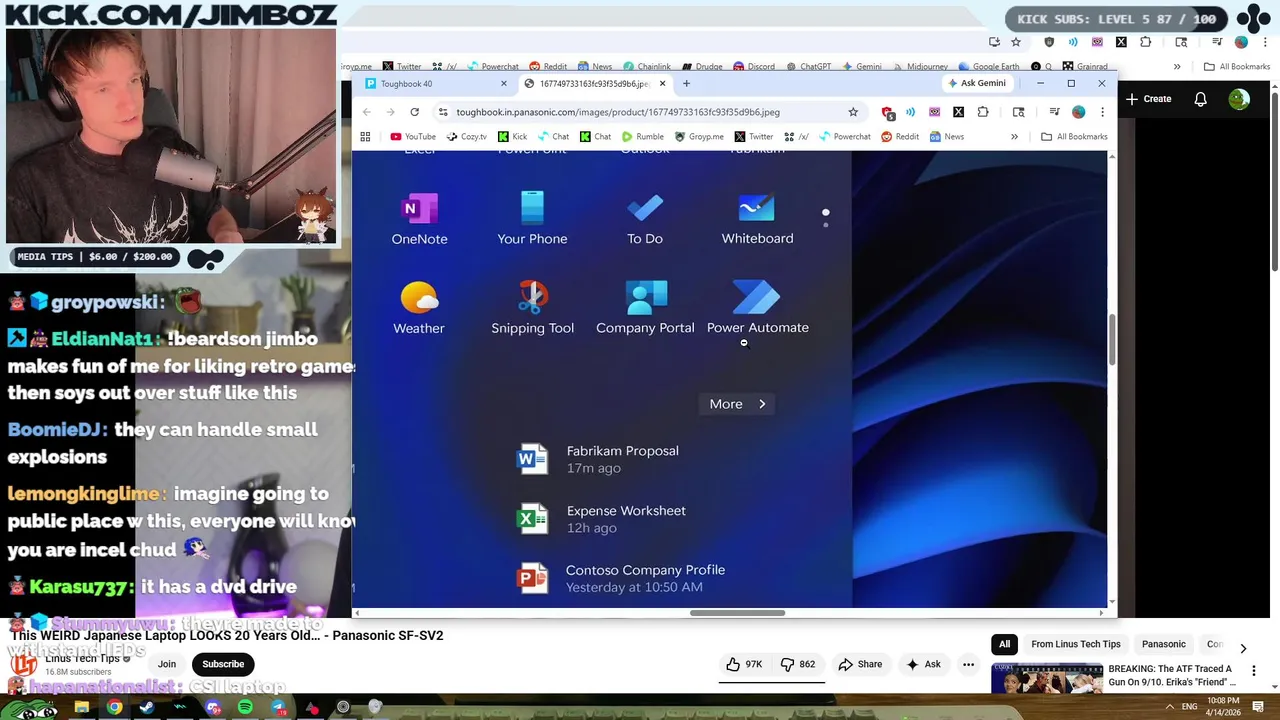The height and width of the screenshot is (720, 1280).
Task: Open the Google Earth bookmark
Action: (988, 67)
